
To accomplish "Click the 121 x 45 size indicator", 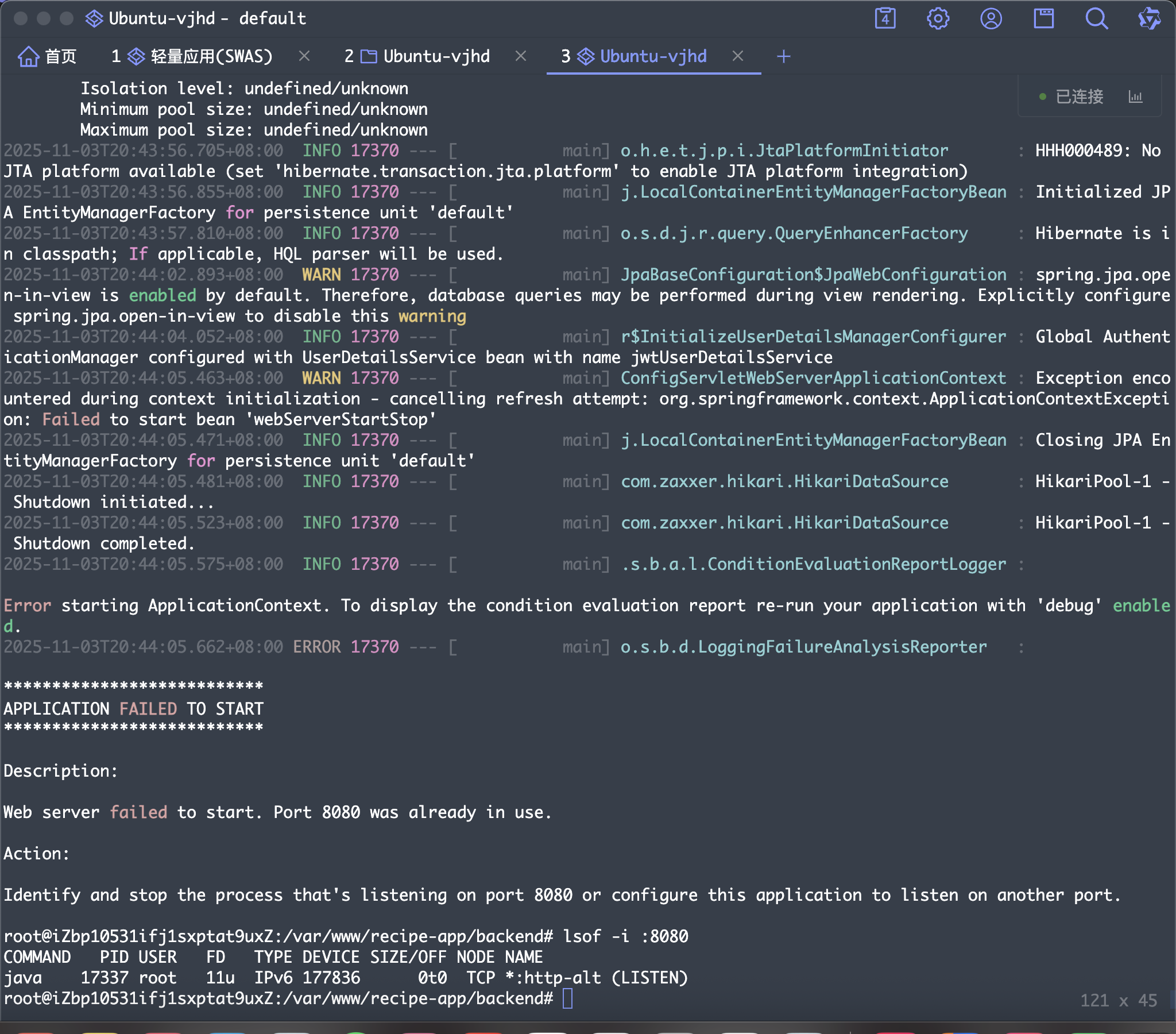I will coord(1118,1001).
